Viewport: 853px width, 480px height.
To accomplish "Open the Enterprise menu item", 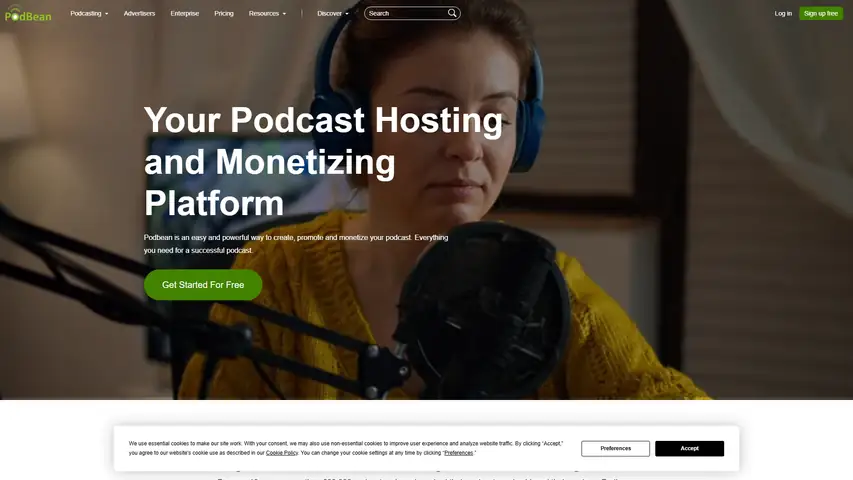I will pyautogui.click(x=184, y=13).
